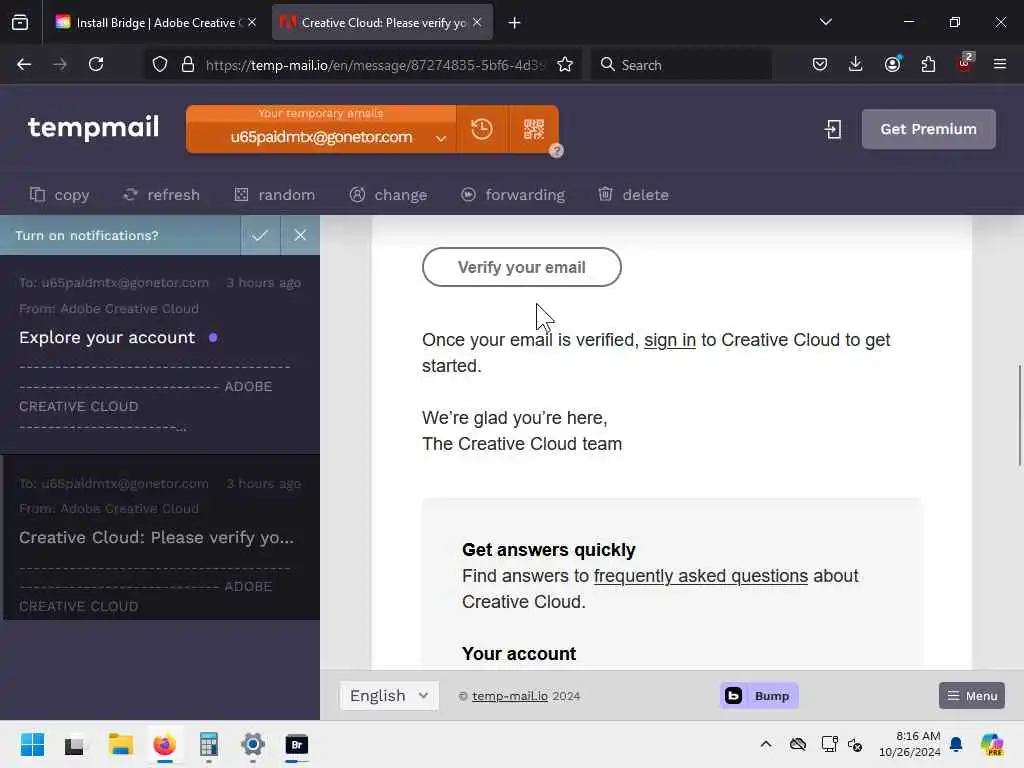Click the browser Search field
The image size is (1024, 768).
click(x=680, y=65)
